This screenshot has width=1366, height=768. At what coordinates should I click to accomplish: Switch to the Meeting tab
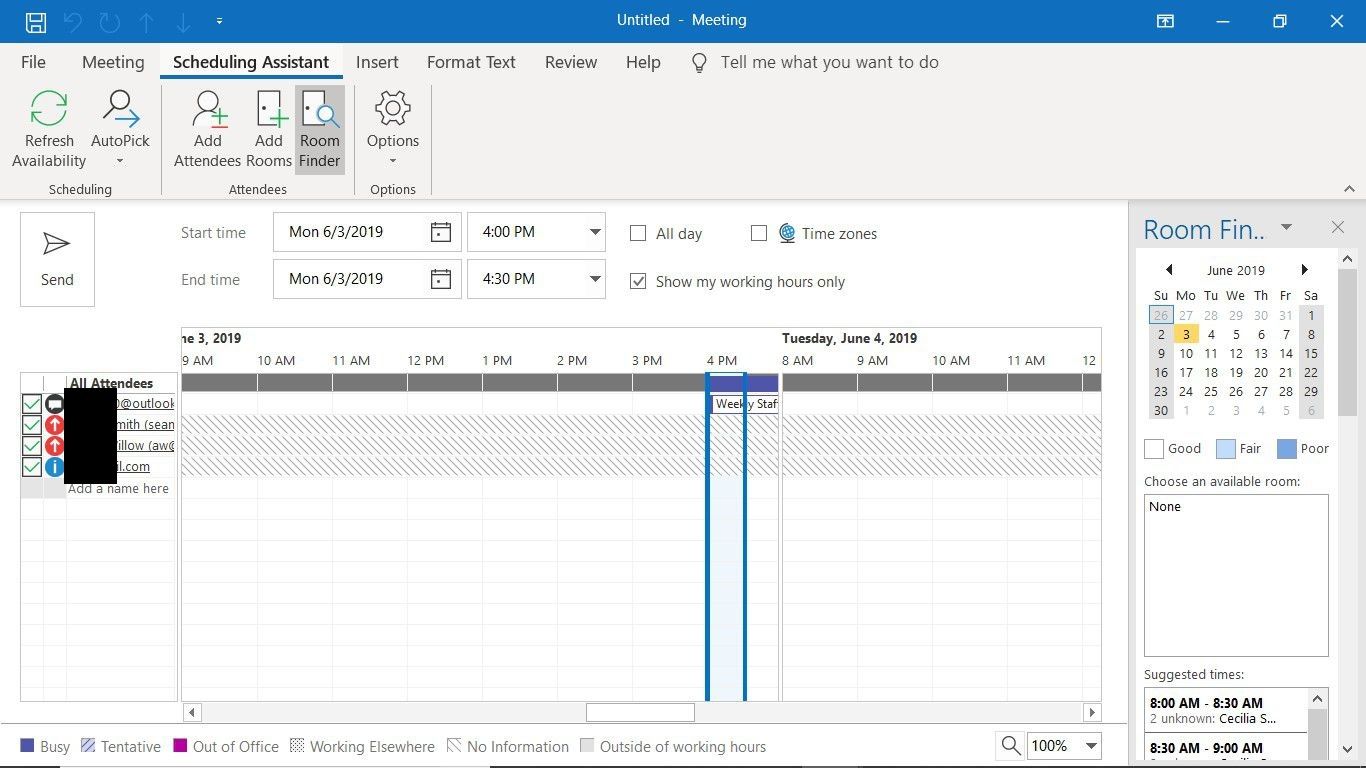point(113,62)
